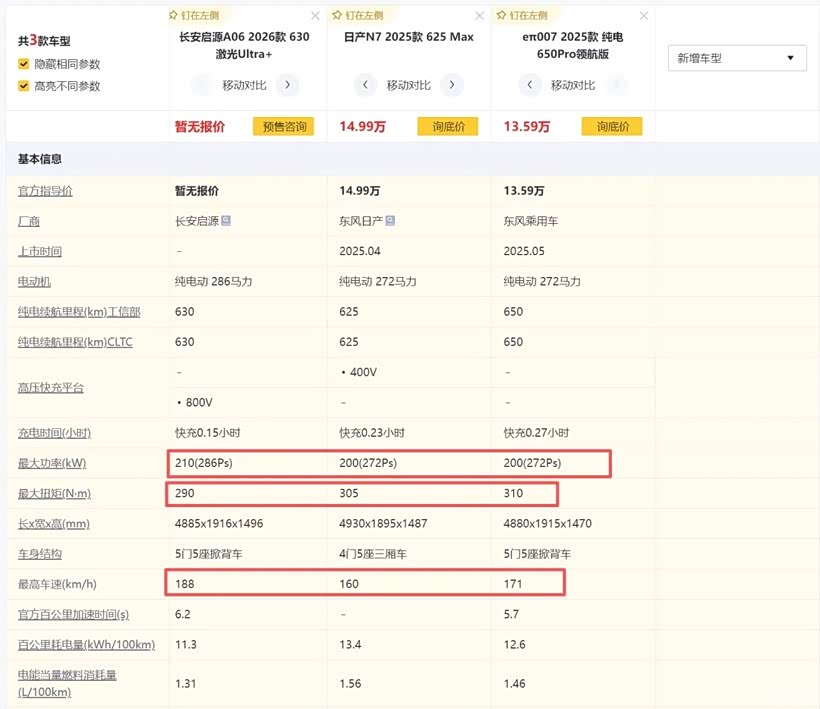Click info icon beside 东风日产 manufacturer
The width and height of the screenshot is (820, 709).
pos(391,221)
